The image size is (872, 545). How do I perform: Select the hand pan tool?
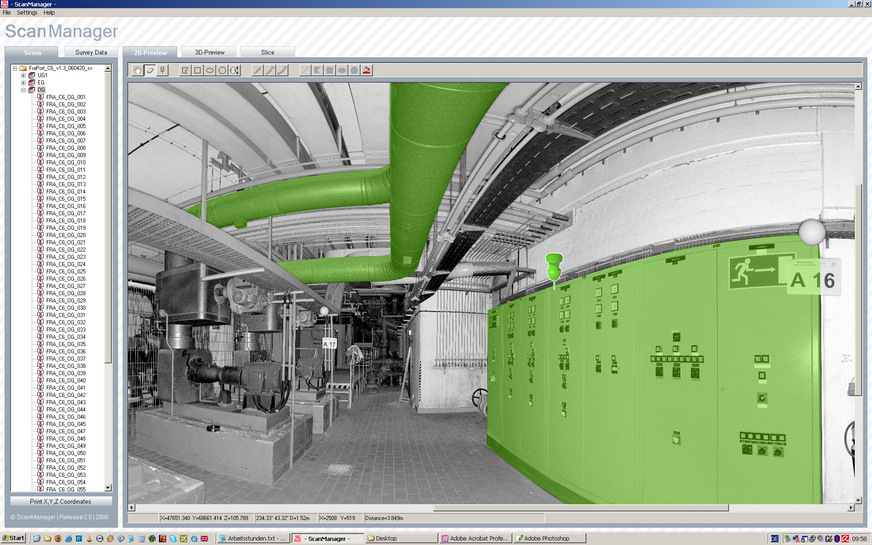138,70
